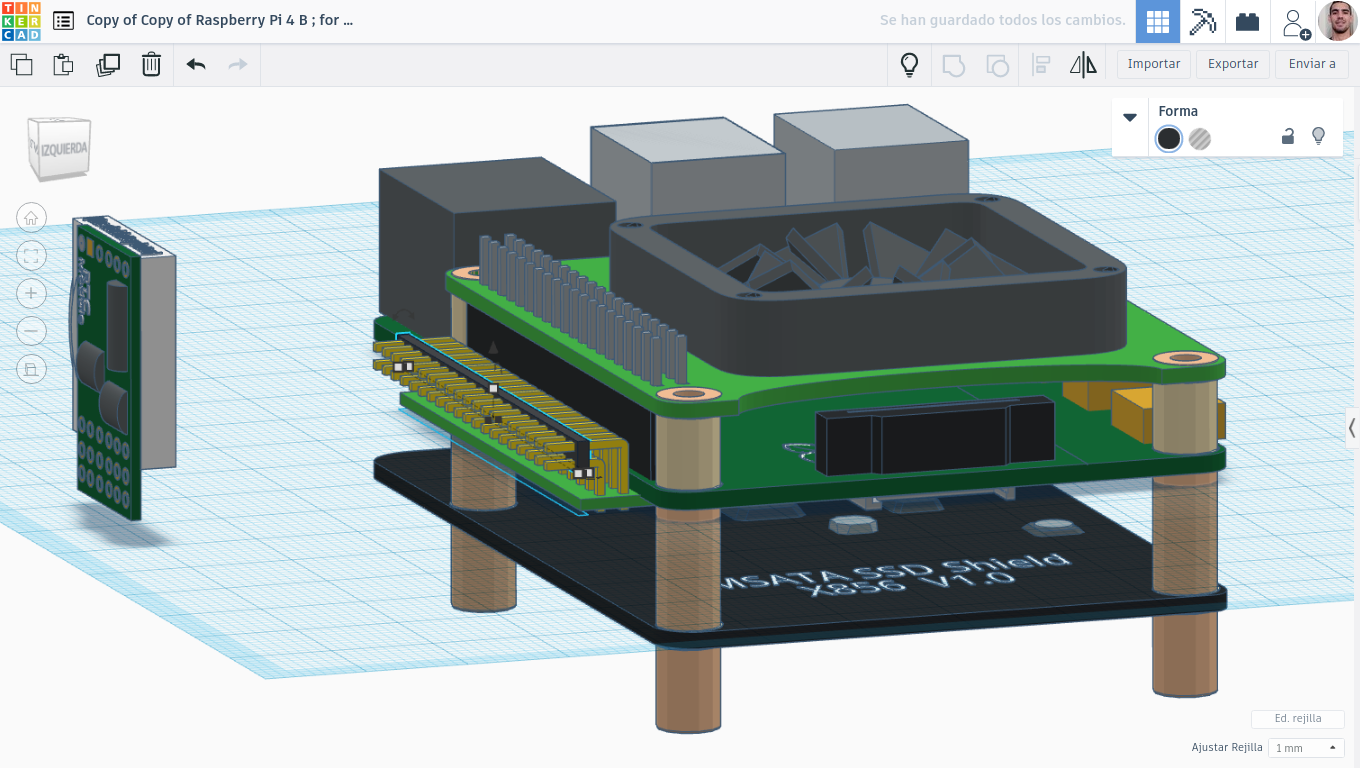The width and height of the screenshot is (1360, 768).
Task: Click the 'Se han guardado todos los cambios.' status
Action: point(1002,20)
